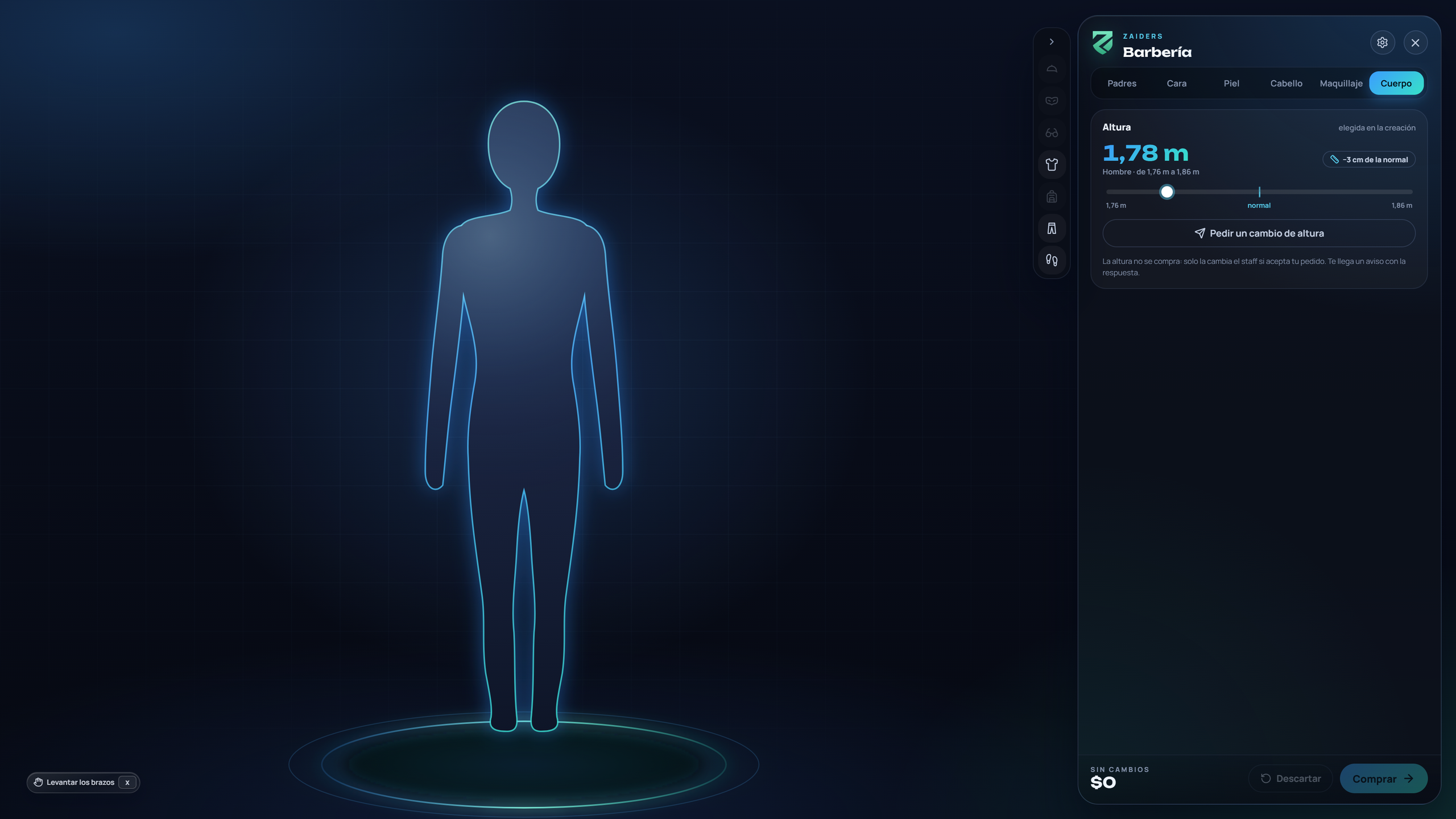Click the Altura heading
The width and height of the screenshot is (1456, 819).
[1116, 127]
